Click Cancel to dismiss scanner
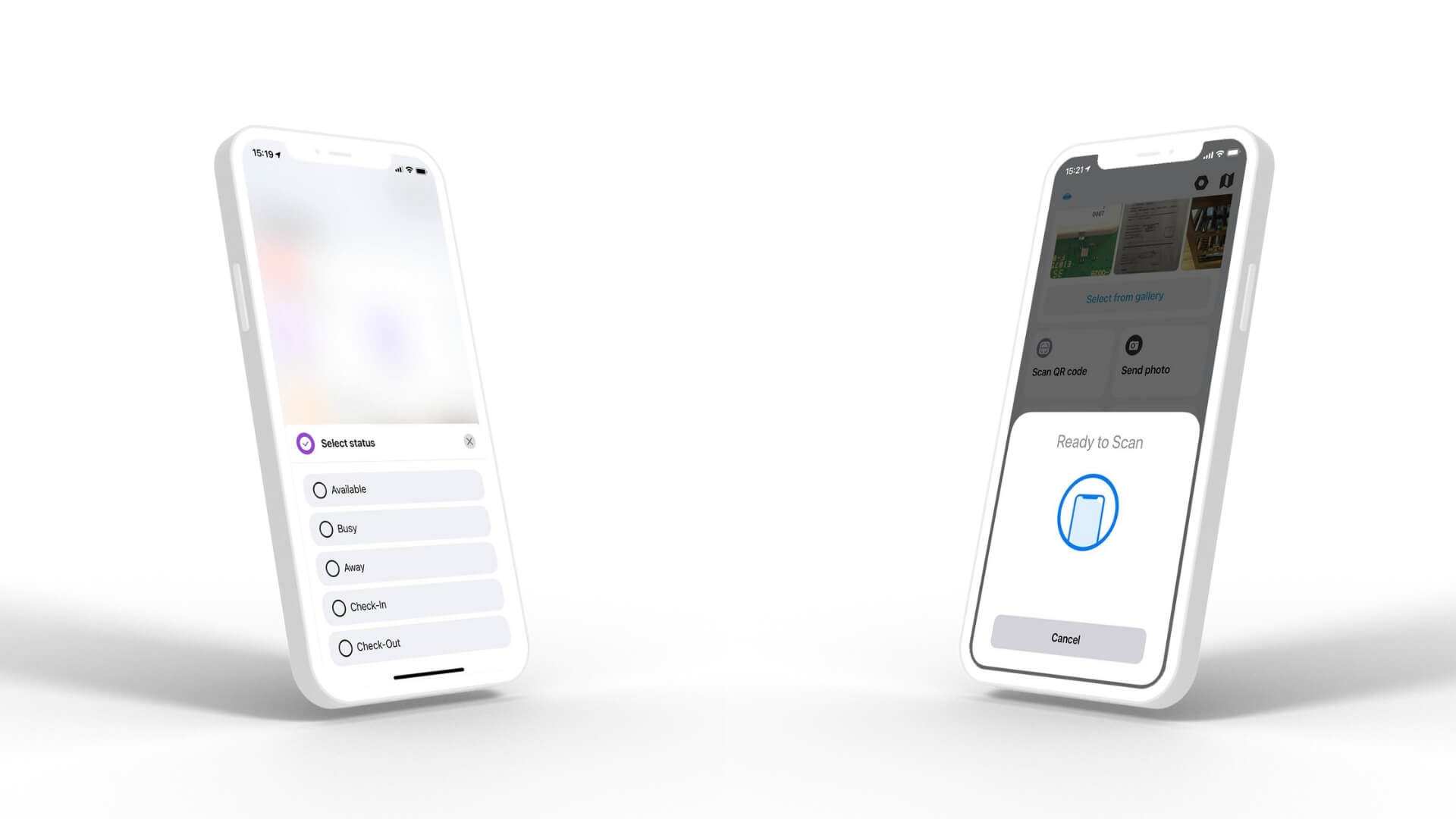 click(1066, 639)
